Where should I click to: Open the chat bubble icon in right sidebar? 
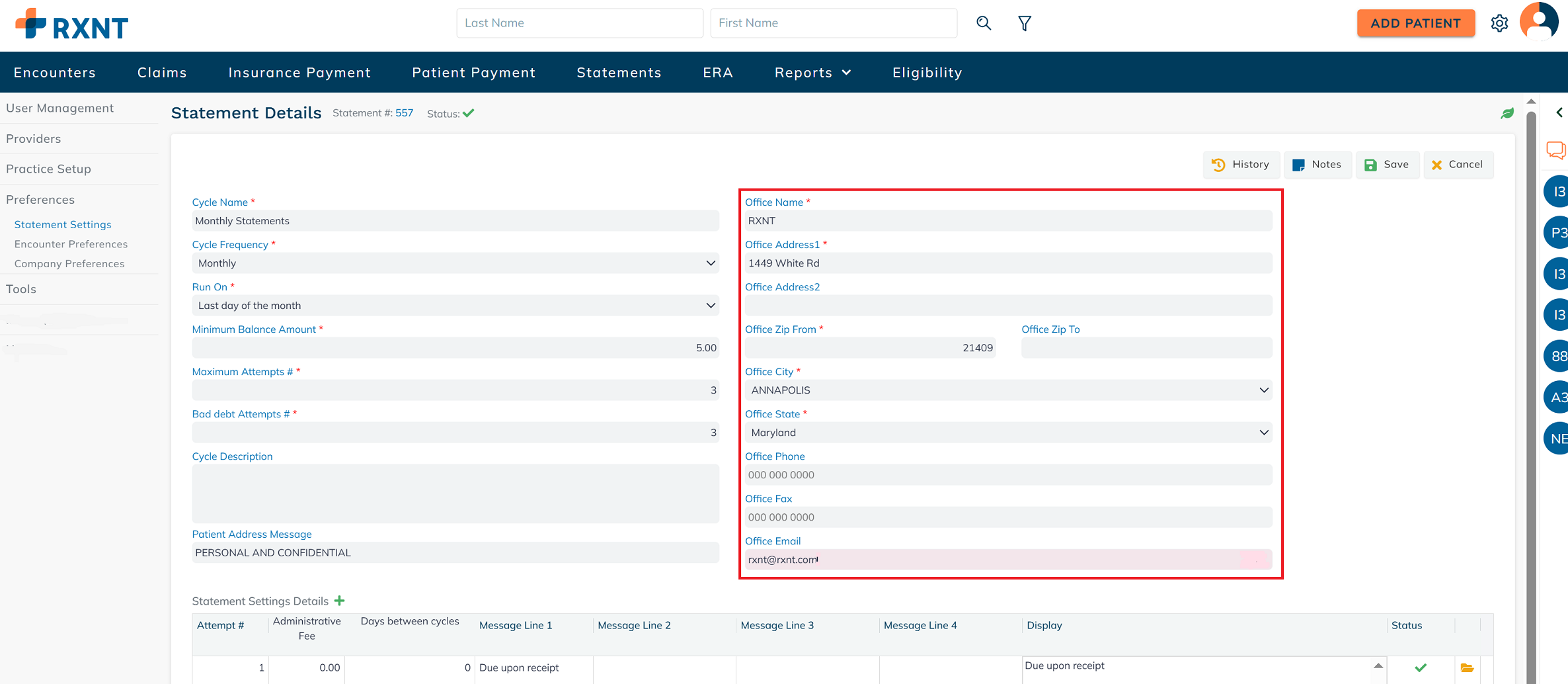click(1555, 150)
